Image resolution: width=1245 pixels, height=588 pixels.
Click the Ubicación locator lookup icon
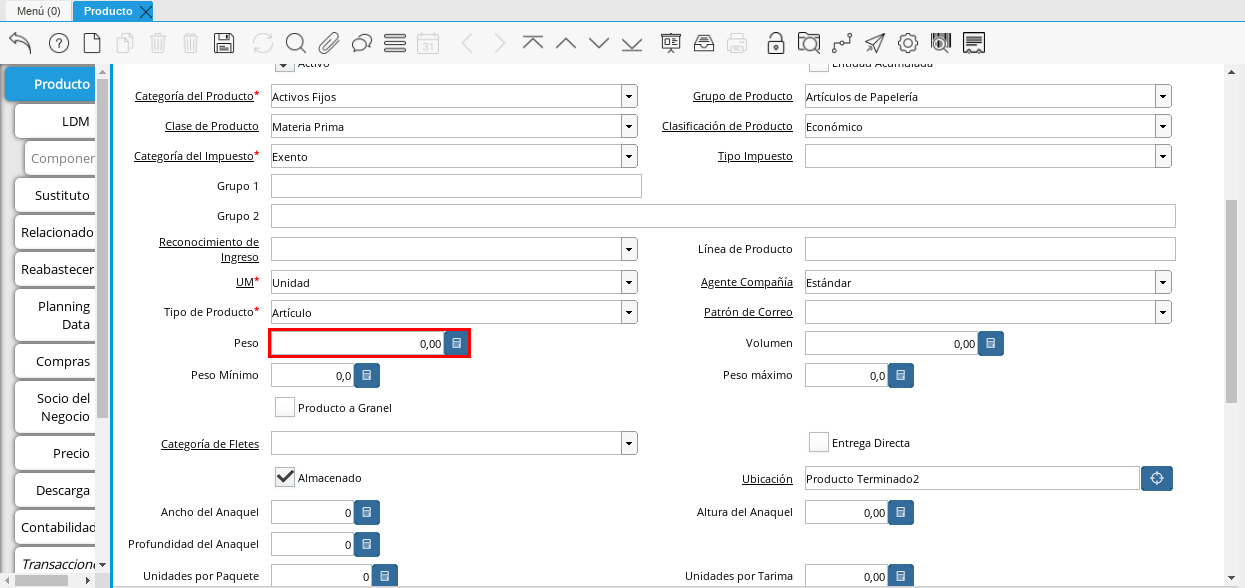point(1157,479)
